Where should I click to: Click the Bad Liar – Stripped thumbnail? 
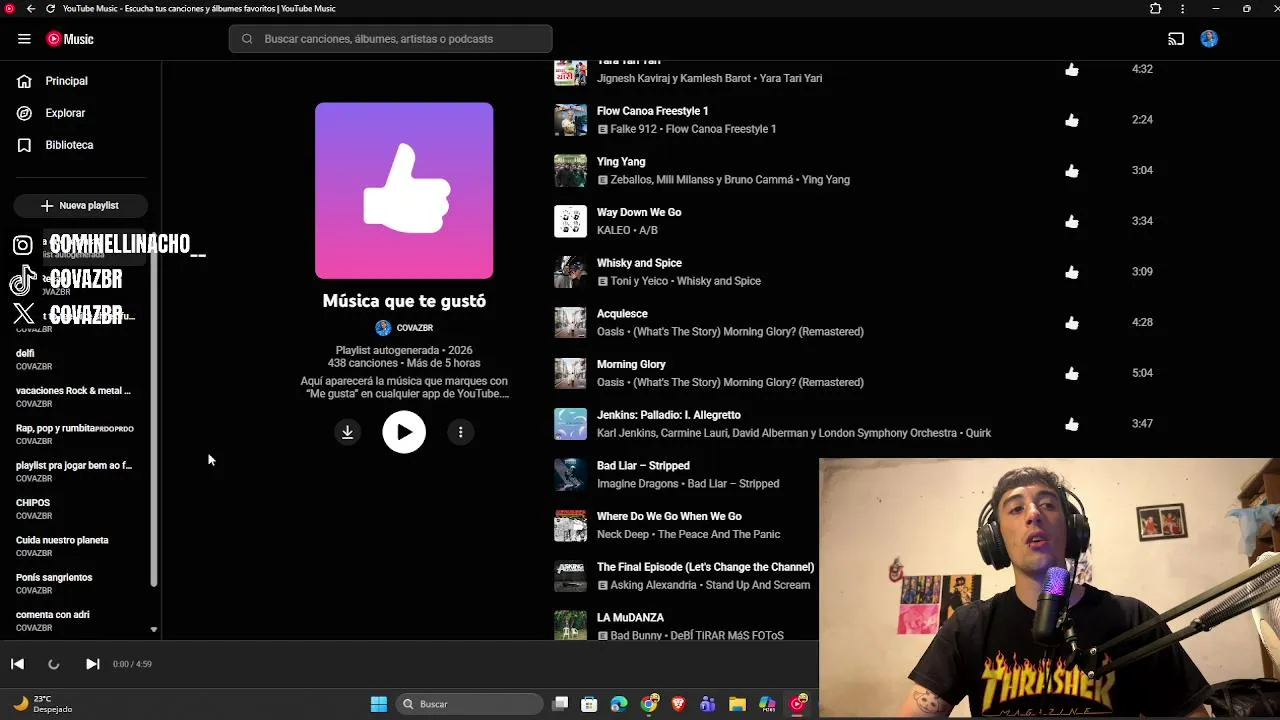tap(570, 475)
